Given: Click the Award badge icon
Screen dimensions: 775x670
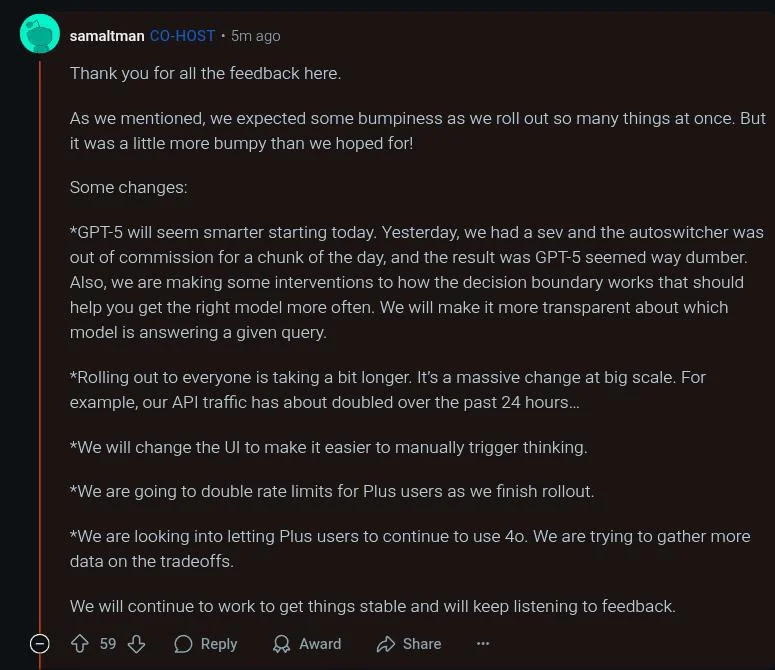Looking at the screenshot, I should pyautogui.click(x=283, y=644).
